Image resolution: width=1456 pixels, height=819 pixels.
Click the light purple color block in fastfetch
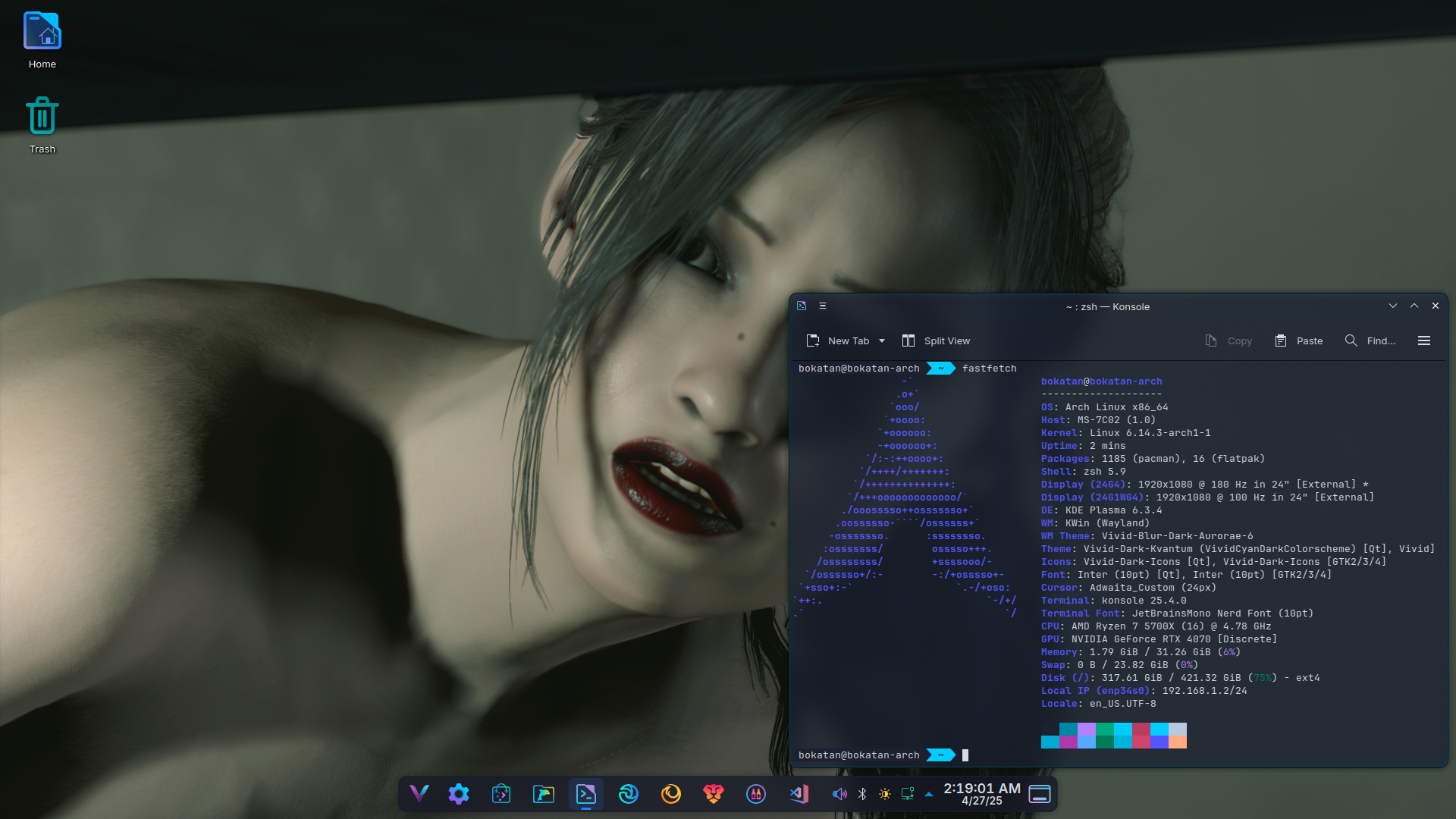[1087, 730]
